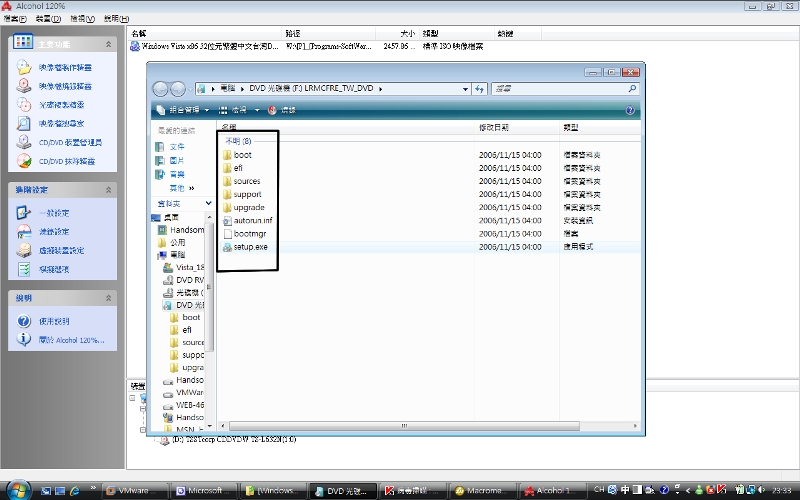Click the Burn button in Explorer toolbar
The height and width of the screenshot is (500, 800).
click(282, 110)
